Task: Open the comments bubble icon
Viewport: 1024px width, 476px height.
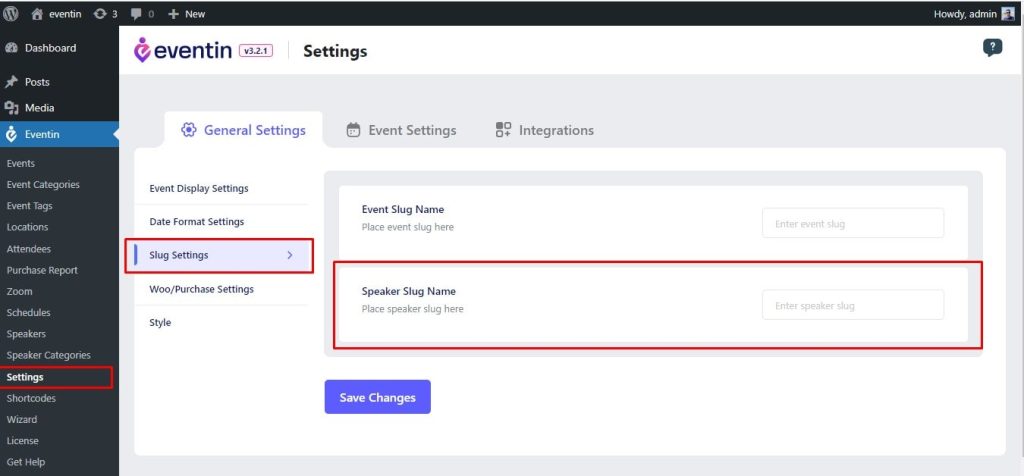Action: click(x=136, y=14)
